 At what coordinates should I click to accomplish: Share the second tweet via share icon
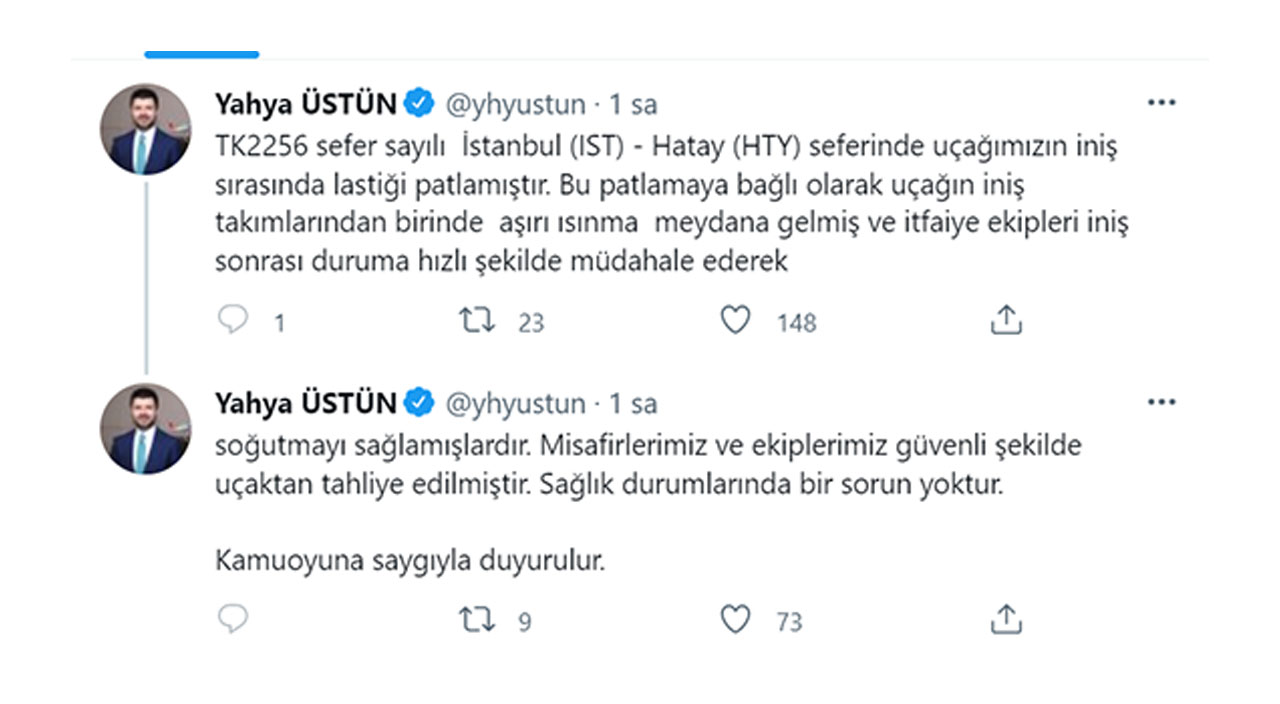point(1005,620)
